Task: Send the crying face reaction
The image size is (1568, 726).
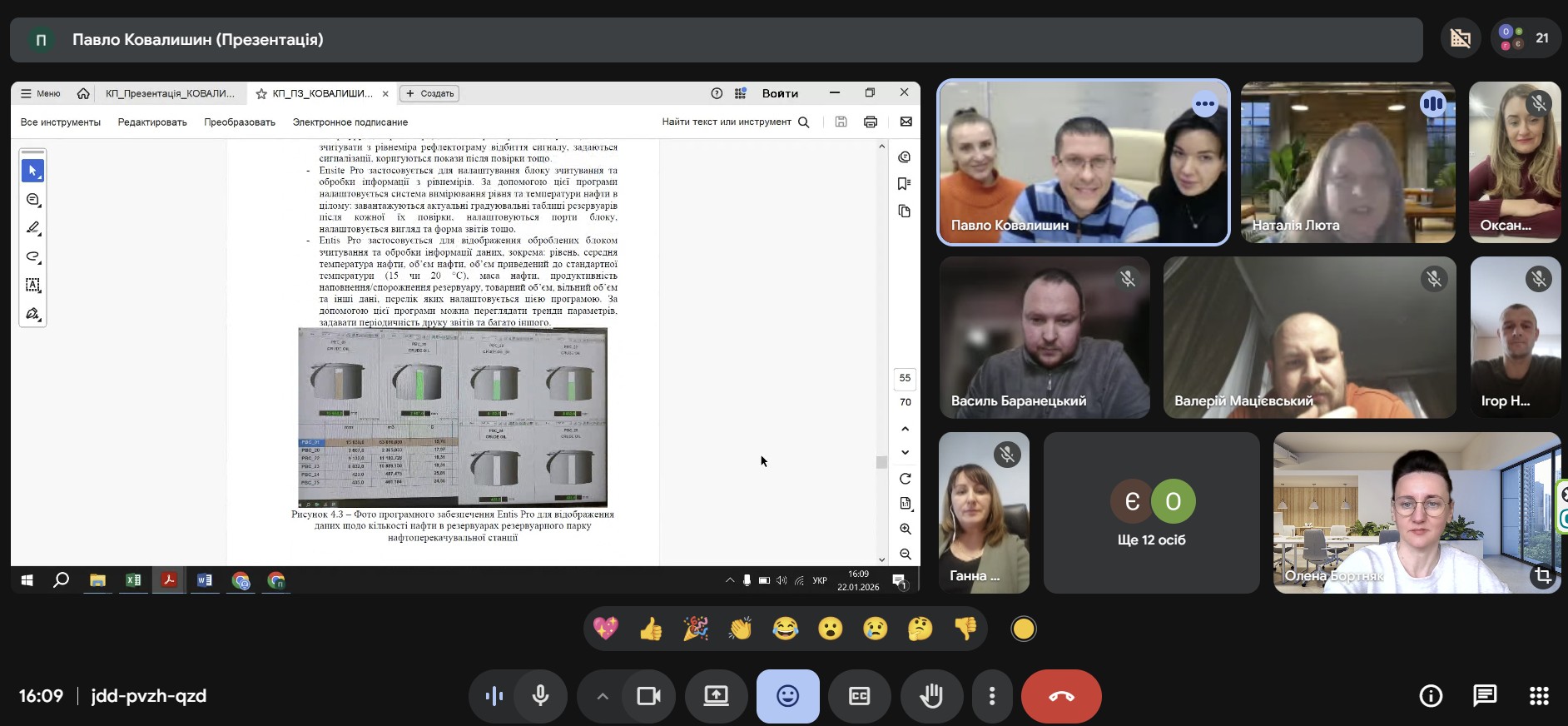Action: 875,629
